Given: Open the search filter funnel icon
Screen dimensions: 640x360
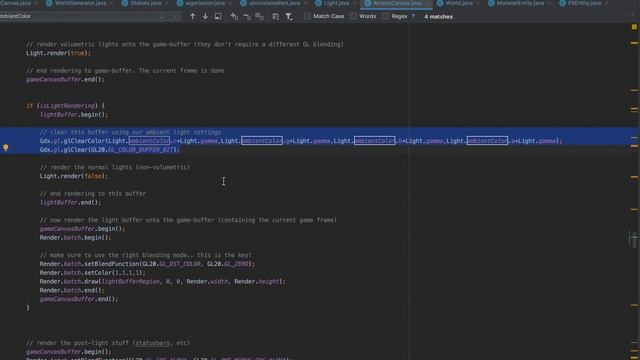Looking at the screenshot, I should coord(289,16).
